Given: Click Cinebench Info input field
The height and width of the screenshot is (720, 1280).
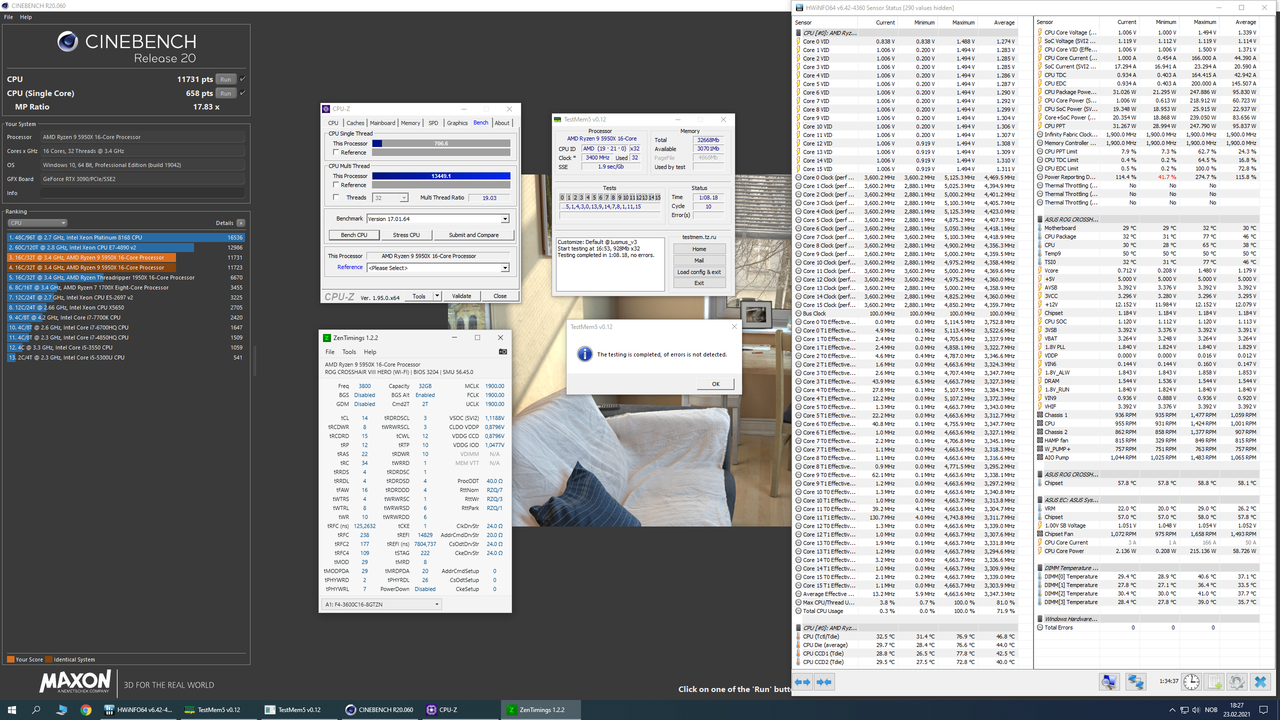Looking at the screenshot, I should [143, 193].
